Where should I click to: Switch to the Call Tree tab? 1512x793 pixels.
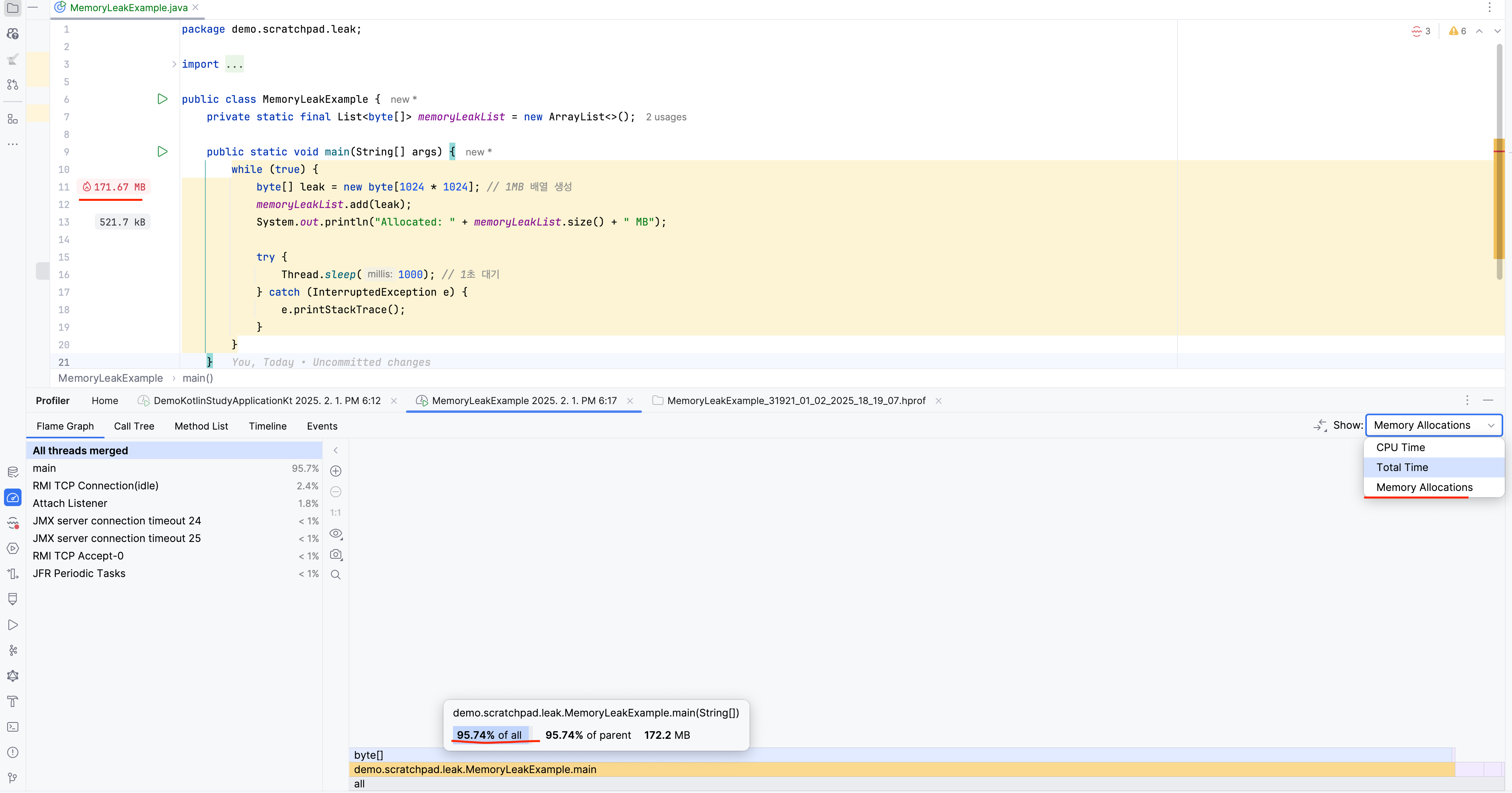(x=134, y=426)
